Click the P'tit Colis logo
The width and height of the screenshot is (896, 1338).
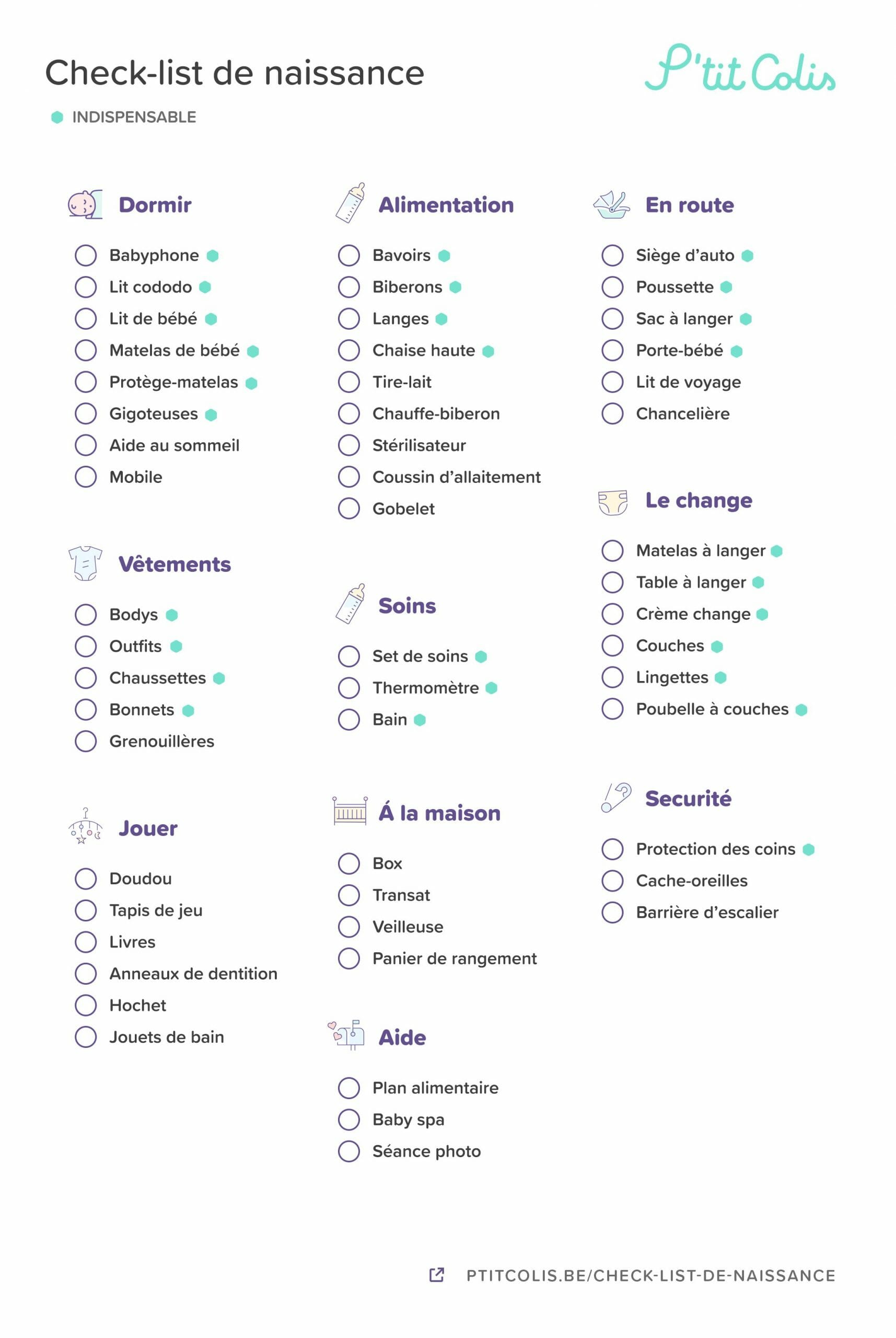click(740, 67)
